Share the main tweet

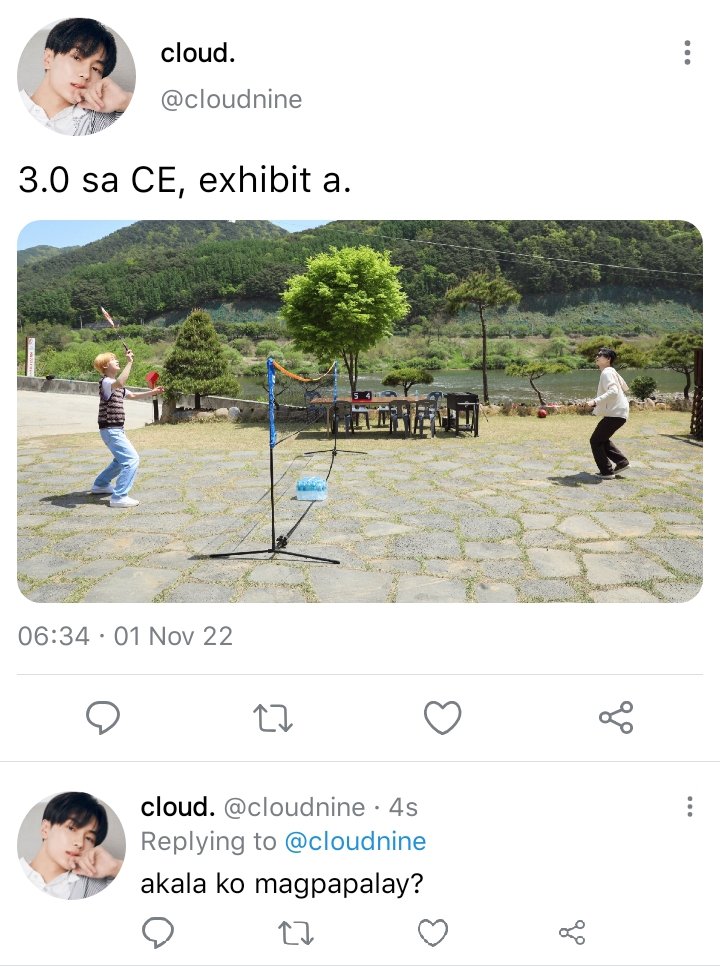pos(616,717)
